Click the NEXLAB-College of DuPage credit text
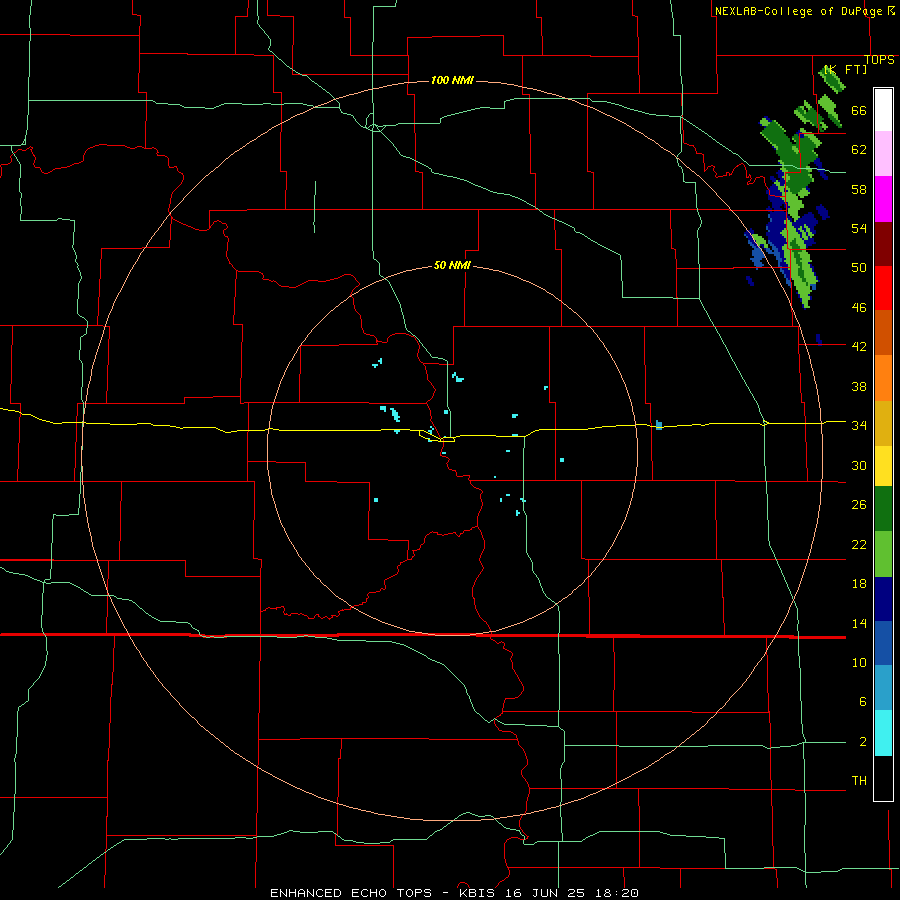The image size is (900, 900). click(798, 11)
